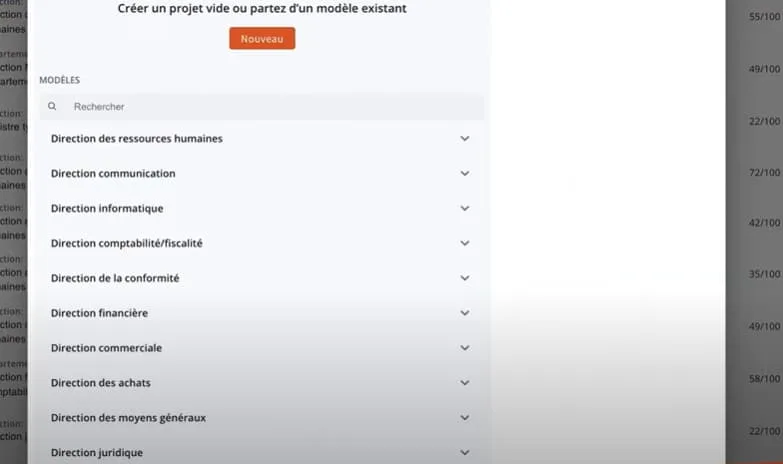Expand Direction des moyens généraux chevron
Screen dimensions: 783x464
pos(465,418)
